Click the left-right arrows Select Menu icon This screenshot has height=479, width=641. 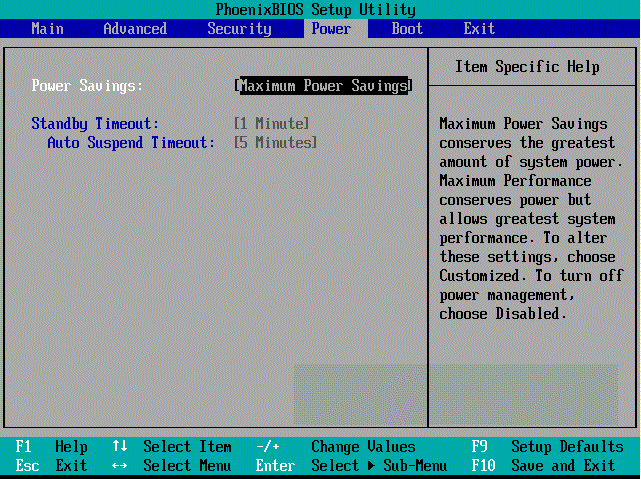[x=119, y=466]
